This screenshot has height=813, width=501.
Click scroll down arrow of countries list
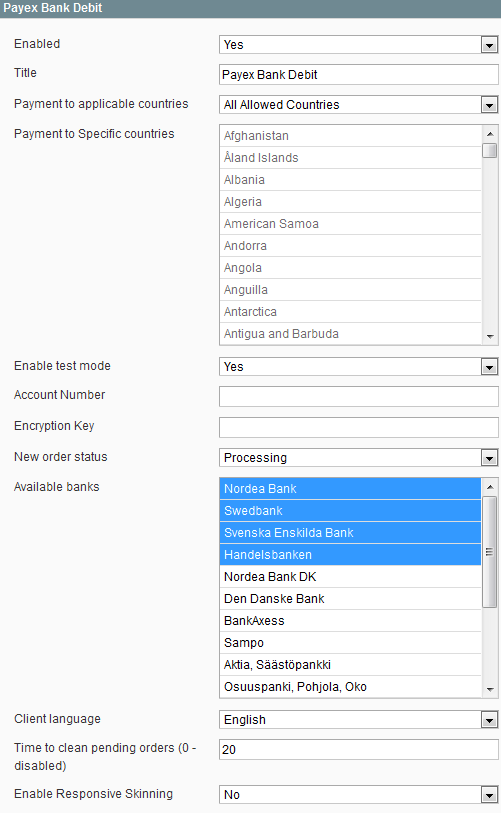(490, 337)
